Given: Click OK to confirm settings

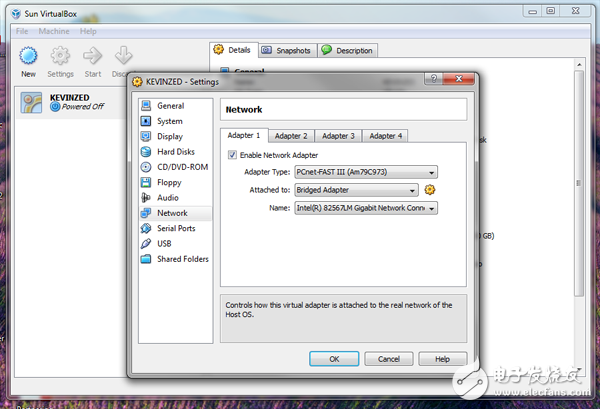Looking at the screenshot, I should (334, 358).
